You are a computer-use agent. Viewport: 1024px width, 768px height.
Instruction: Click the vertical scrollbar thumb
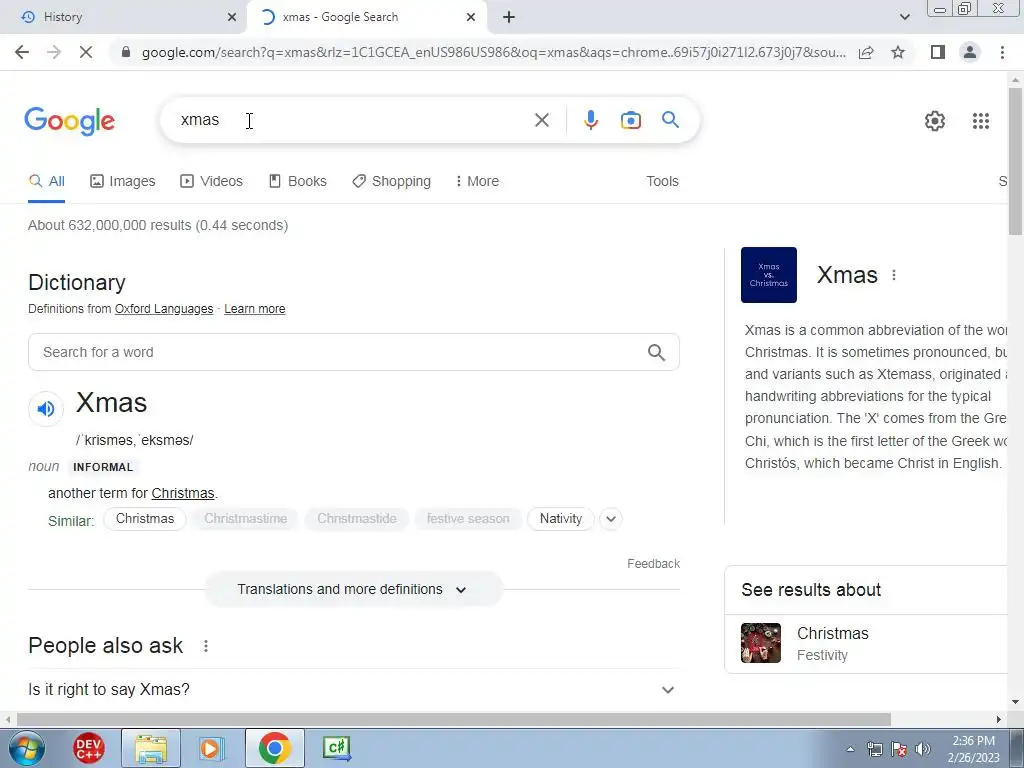point(1015,161)
